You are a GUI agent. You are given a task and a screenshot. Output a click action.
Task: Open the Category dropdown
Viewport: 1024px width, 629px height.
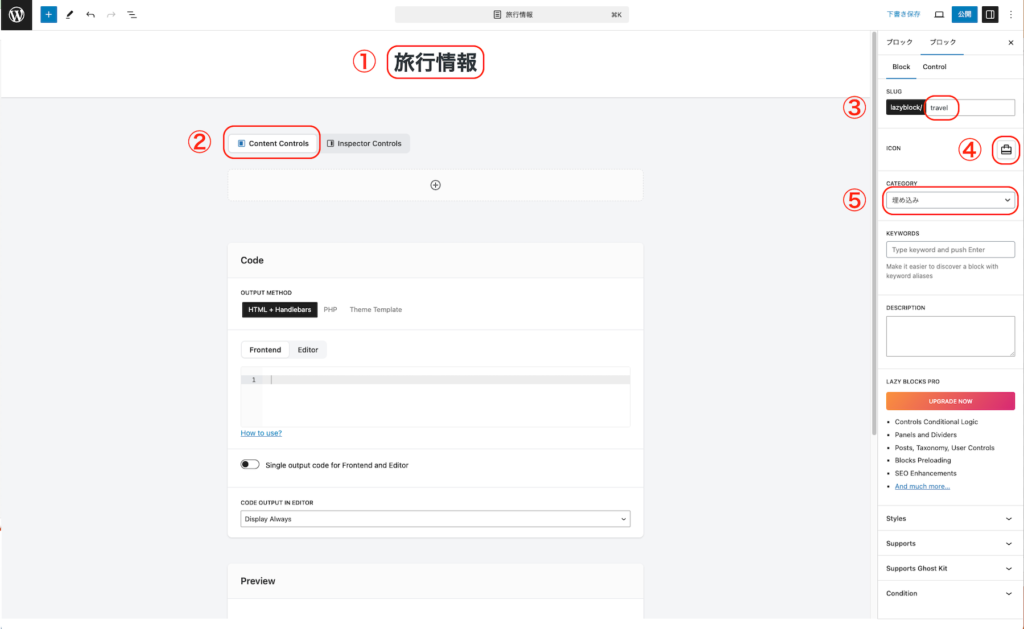click(950, 201)
